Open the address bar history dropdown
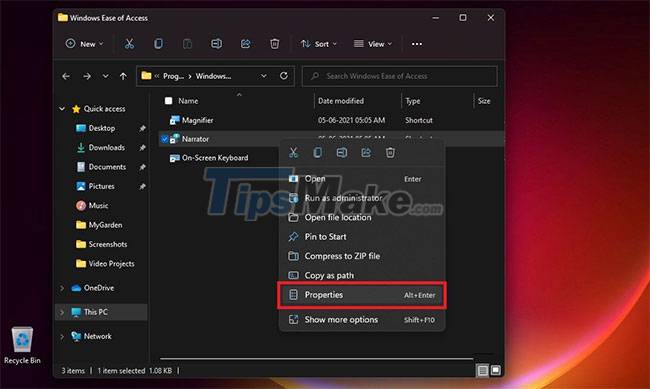 [264, 76]
